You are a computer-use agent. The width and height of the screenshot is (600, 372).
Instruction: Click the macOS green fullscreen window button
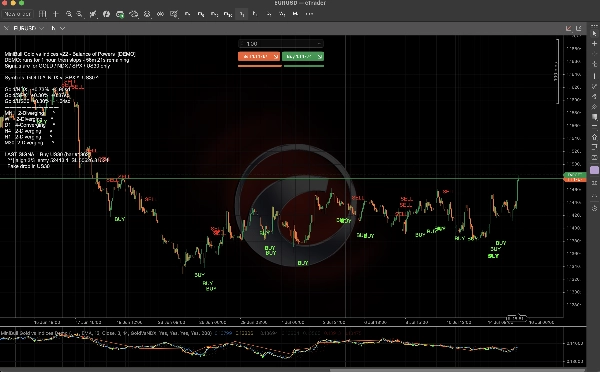pyautogui.click(x=21, y=3)
